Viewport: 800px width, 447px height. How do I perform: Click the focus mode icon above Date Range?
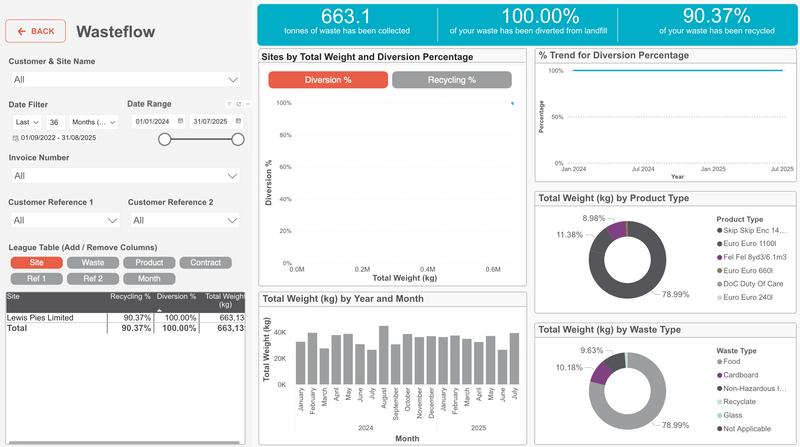click(x=239, y=104)
